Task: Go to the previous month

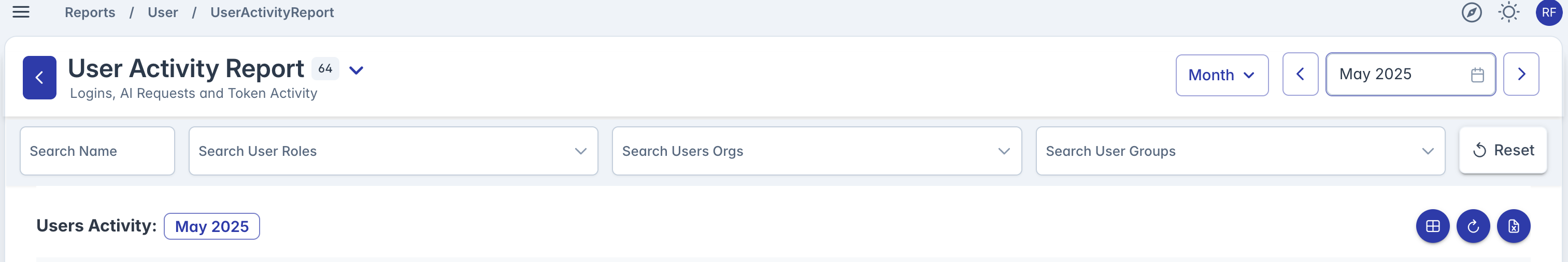Action: pyautogui.click(x=1300, y=74)
